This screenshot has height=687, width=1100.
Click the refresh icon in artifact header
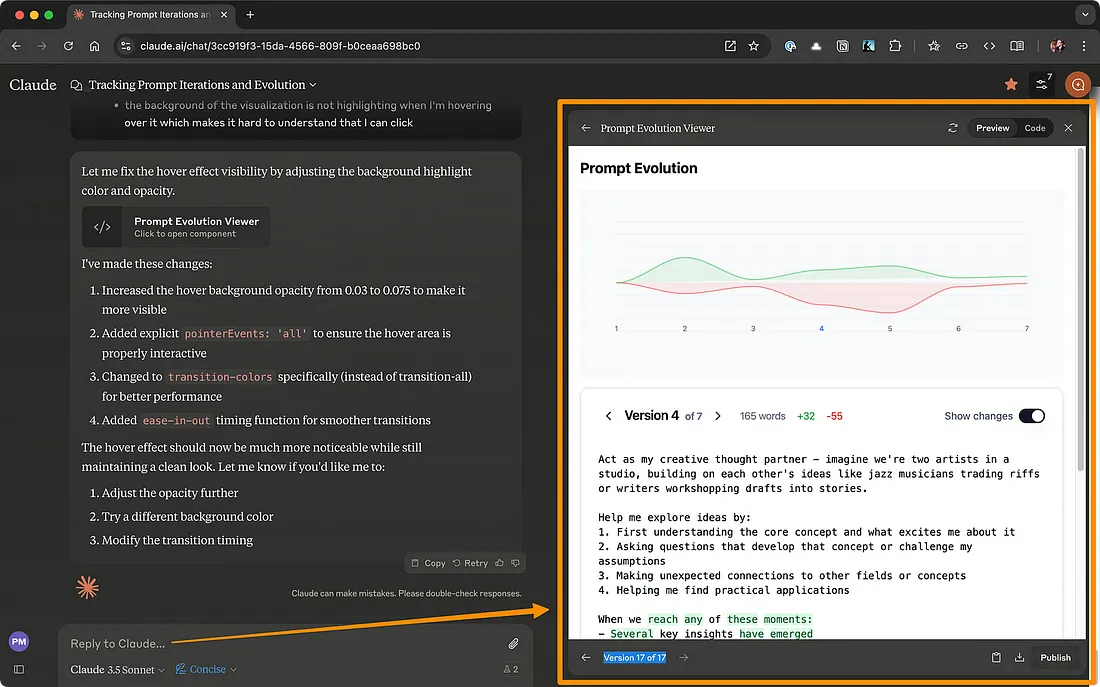[952, 128]
